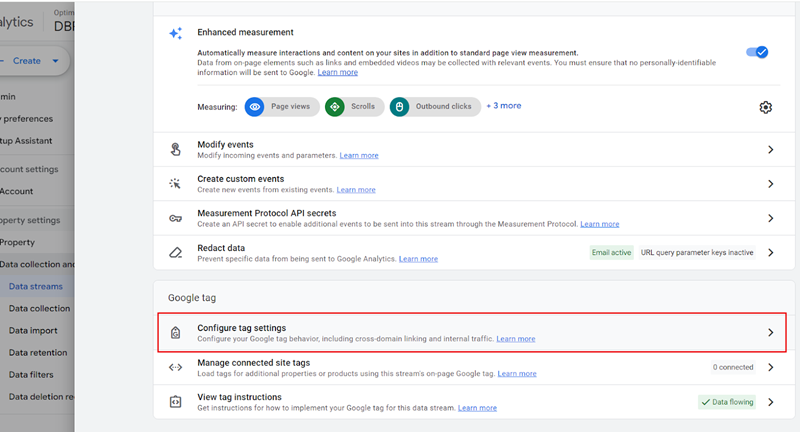Expand the View tag instructions chevron

pyautogui.click(x=770, y=402)
